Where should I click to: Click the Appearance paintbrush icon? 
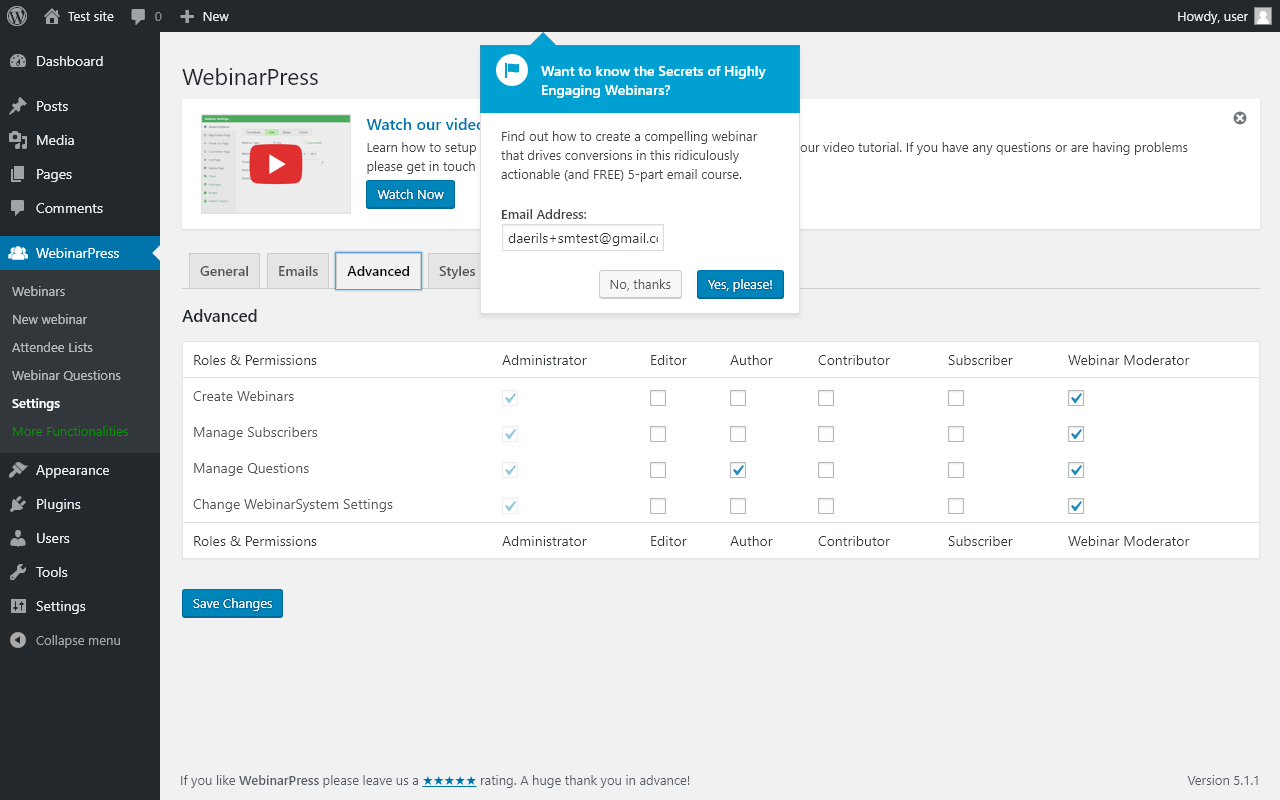18,470
